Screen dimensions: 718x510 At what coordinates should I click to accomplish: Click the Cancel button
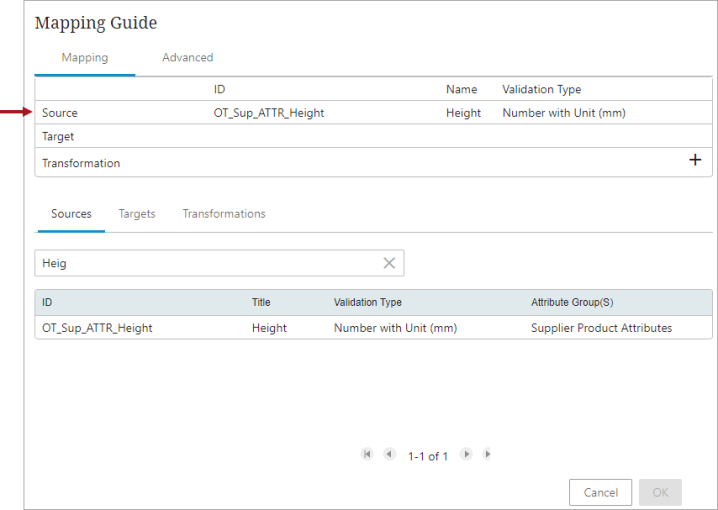pos(600,492)
